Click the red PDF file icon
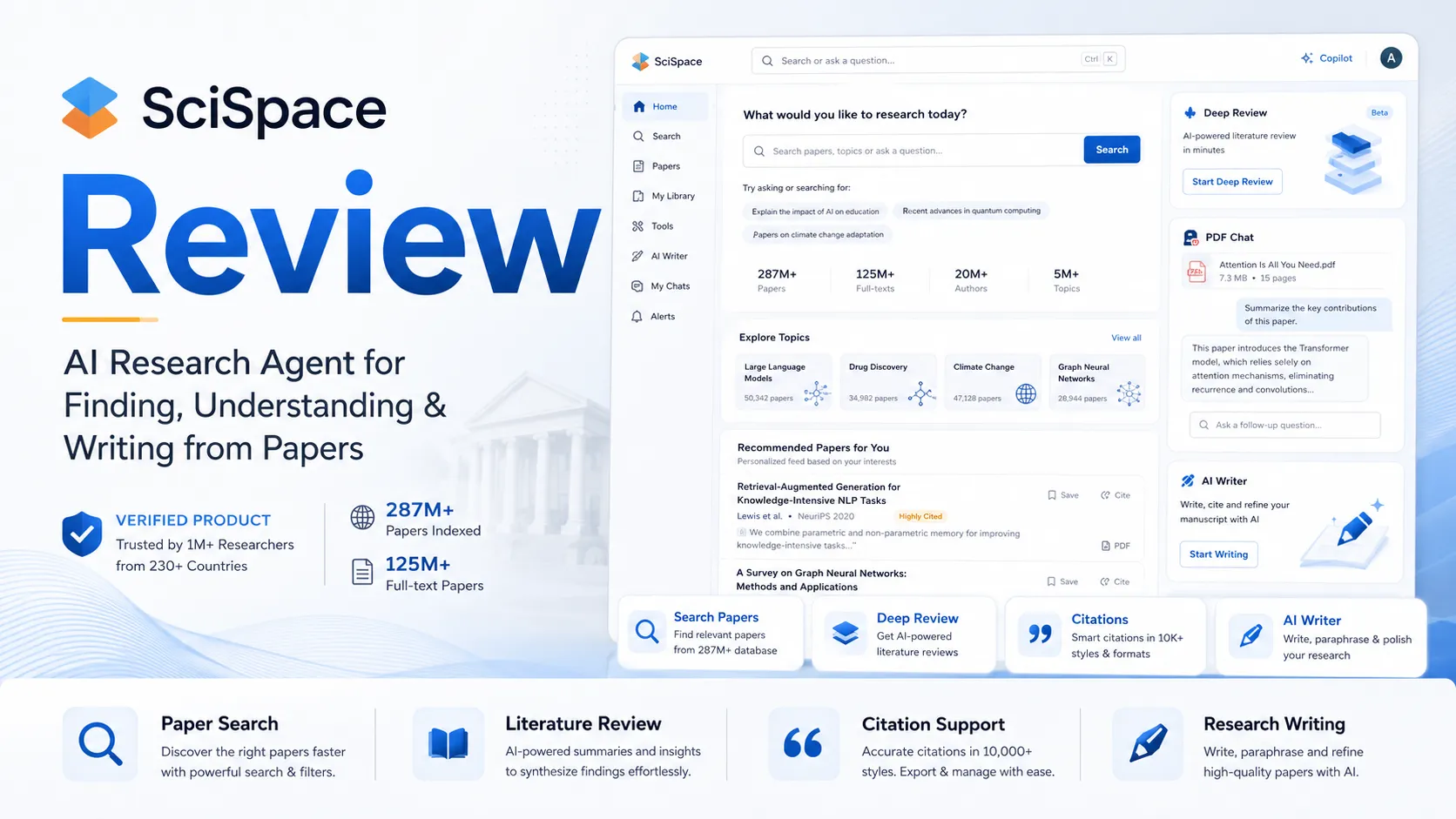 [1196, 272]
